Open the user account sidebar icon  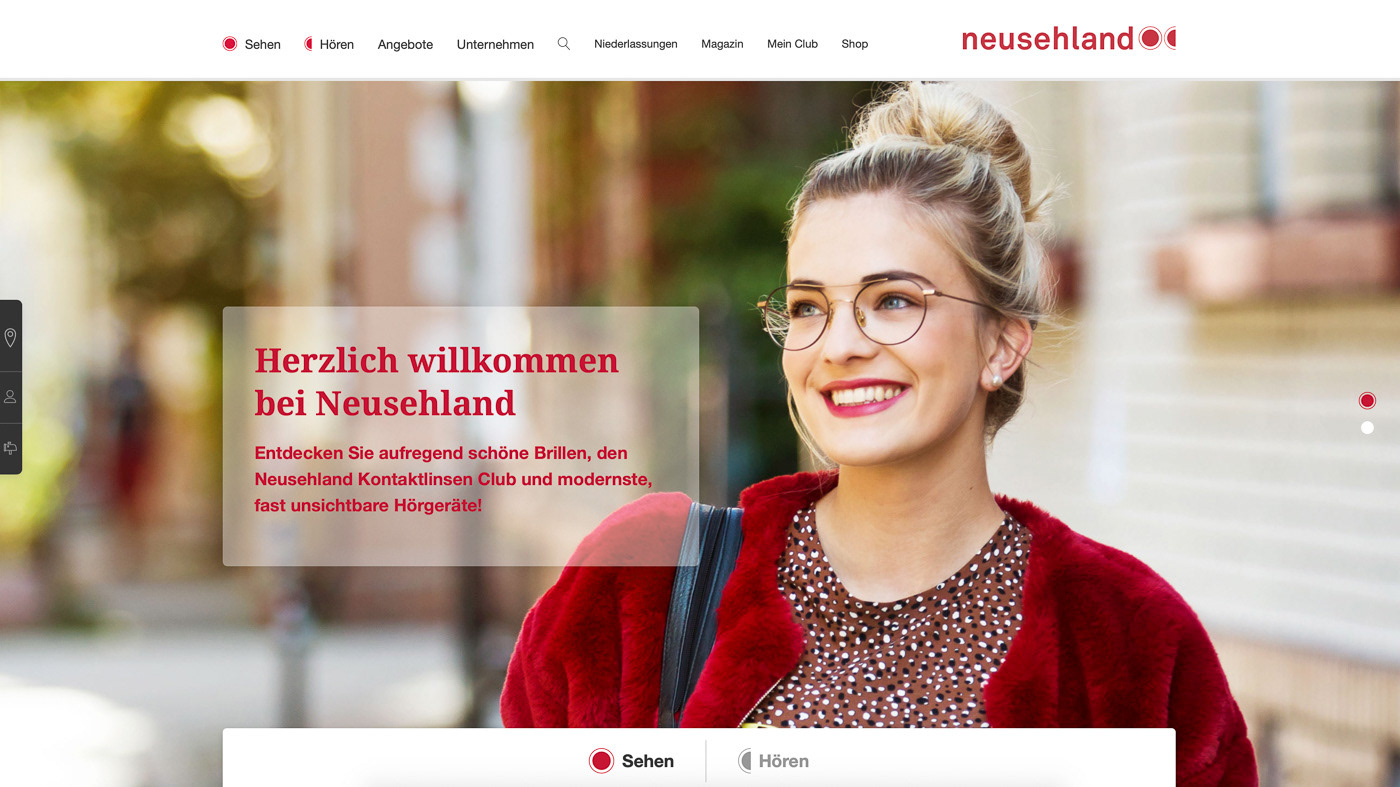(10, 397)
